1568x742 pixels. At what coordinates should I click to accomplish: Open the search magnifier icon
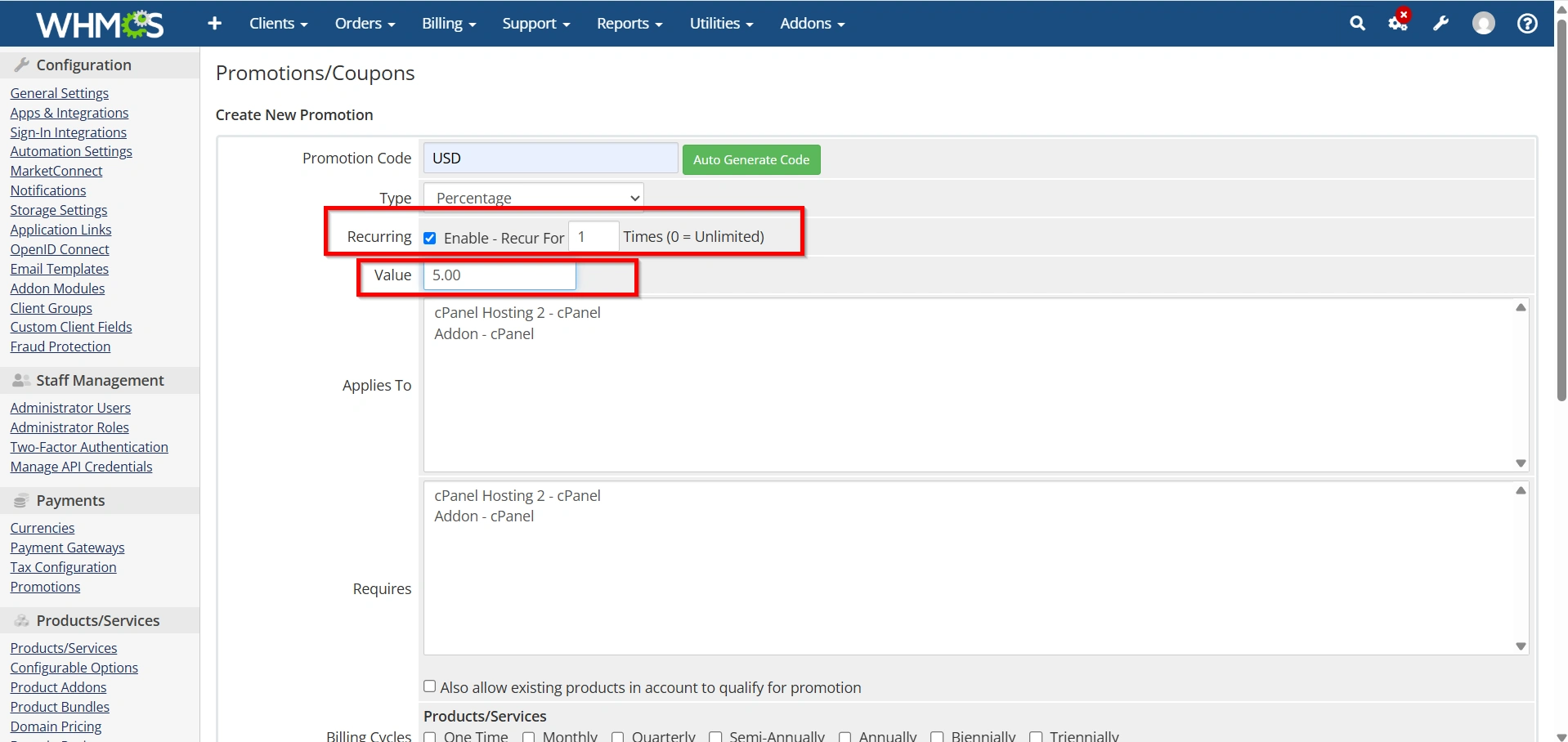pyautogui.click(x=1357, y=24)
